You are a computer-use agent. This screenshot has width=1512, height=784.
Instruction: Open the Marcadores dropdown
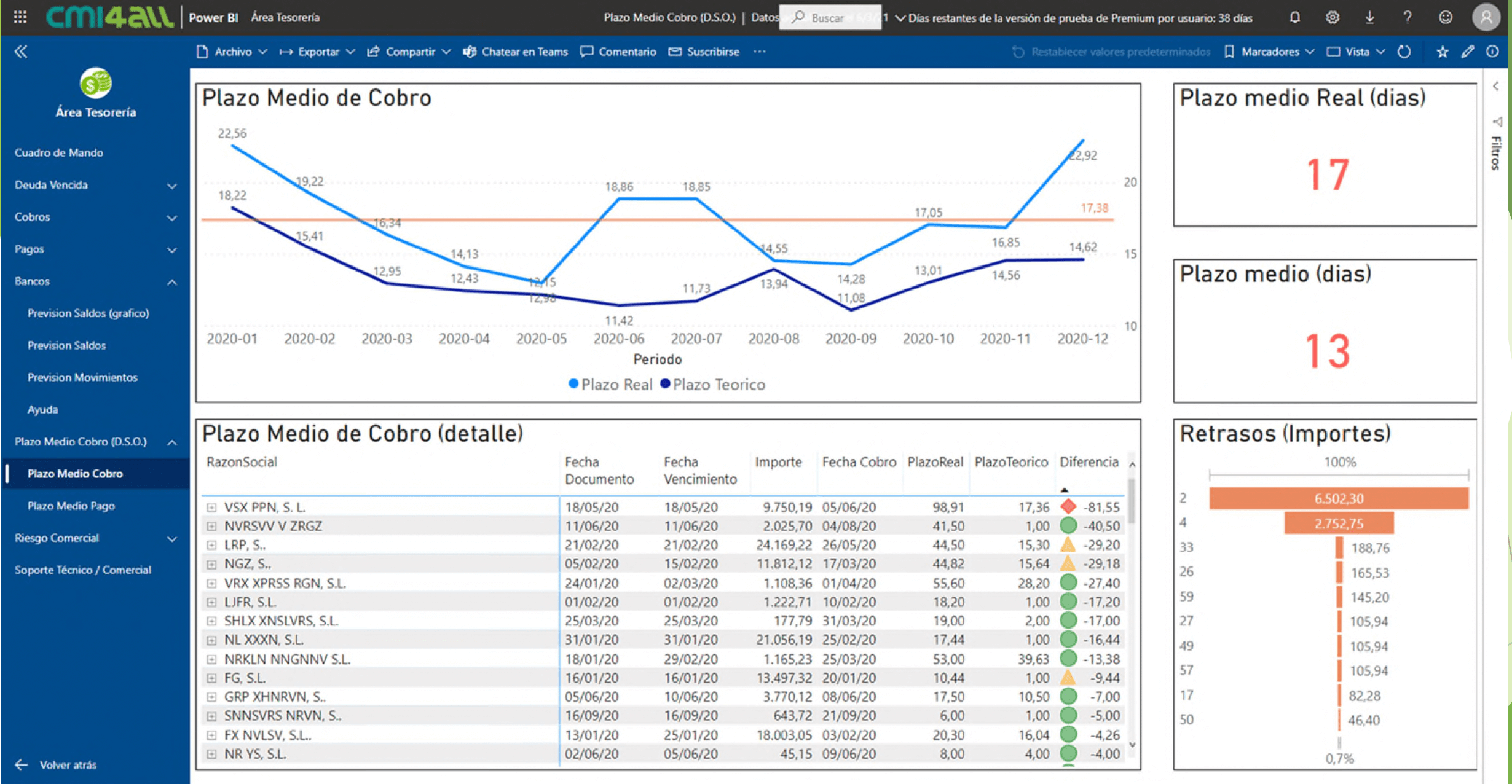[1269, 52]
